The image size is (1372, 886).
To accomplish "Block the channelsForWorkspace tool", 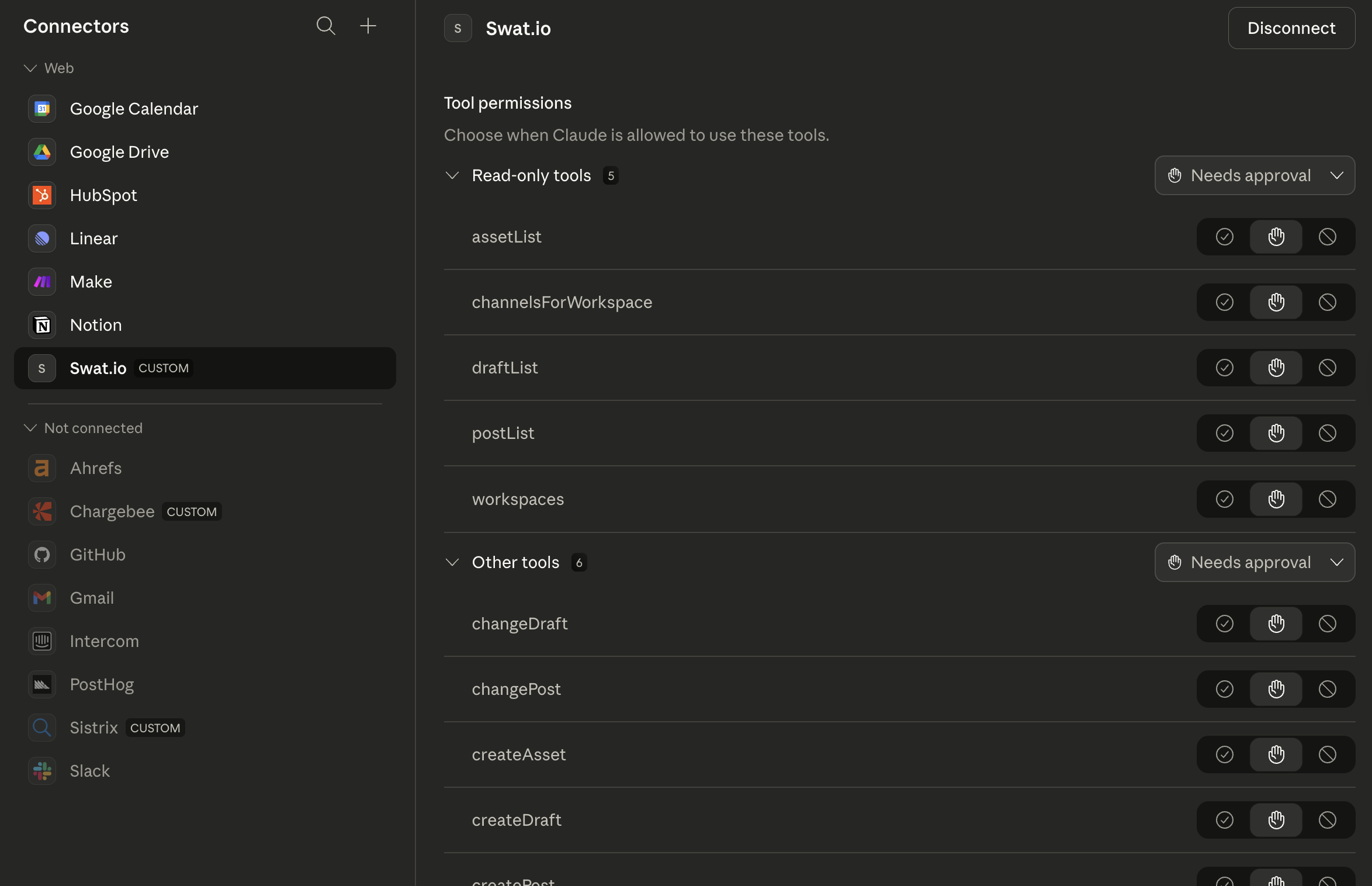I will click(1328, 302).
